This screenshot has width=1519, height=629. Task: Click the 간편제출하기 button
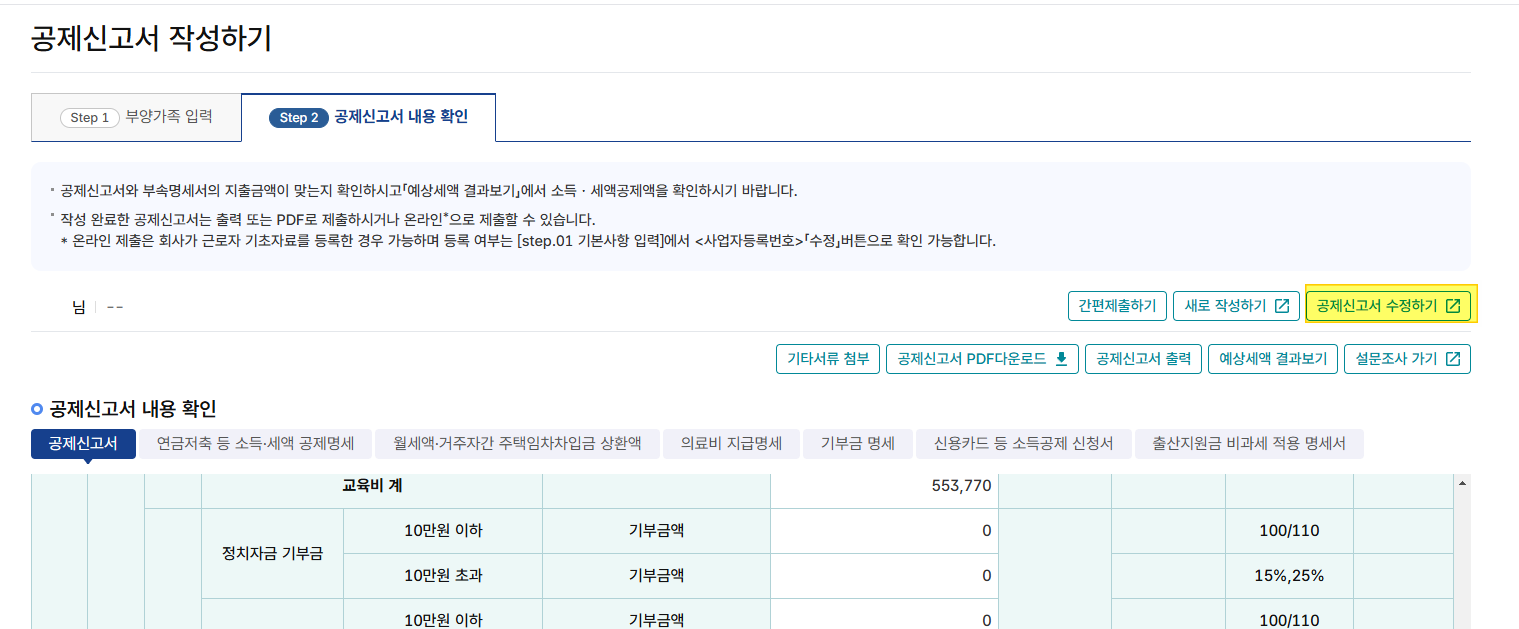coord(1117,306)
